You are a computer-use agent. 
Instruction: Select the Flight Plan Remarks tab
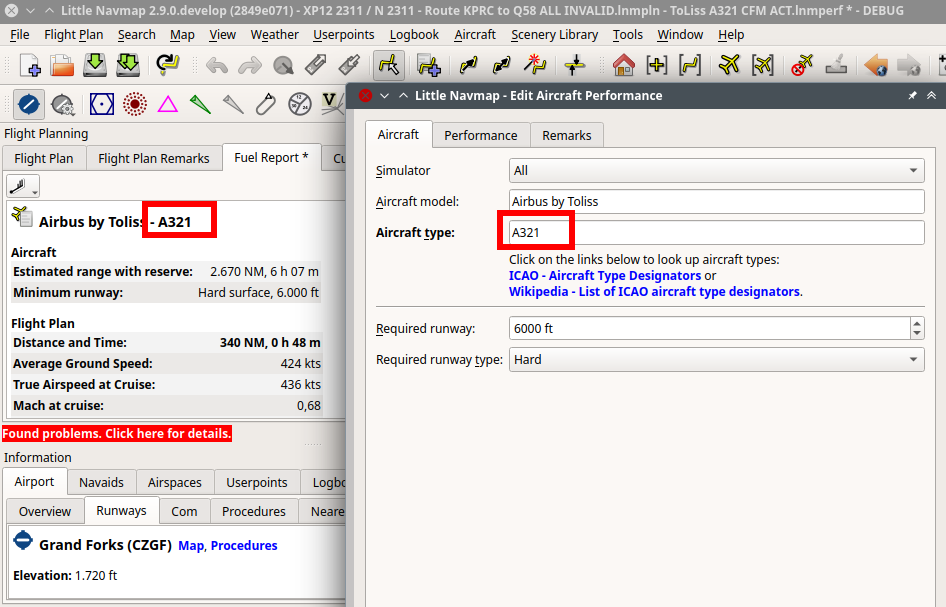[x=154, y=158]
